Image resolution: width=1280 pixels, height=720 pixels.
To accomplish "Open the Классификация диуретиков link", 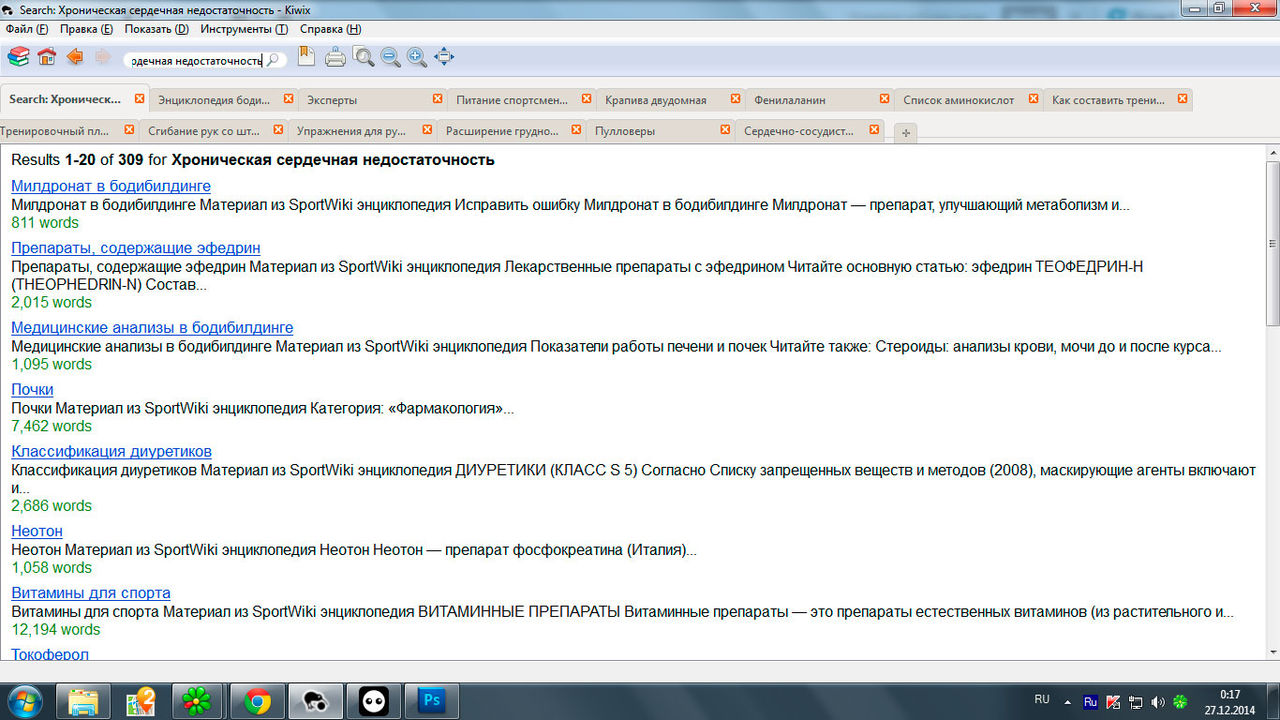I will click(111, 451).
